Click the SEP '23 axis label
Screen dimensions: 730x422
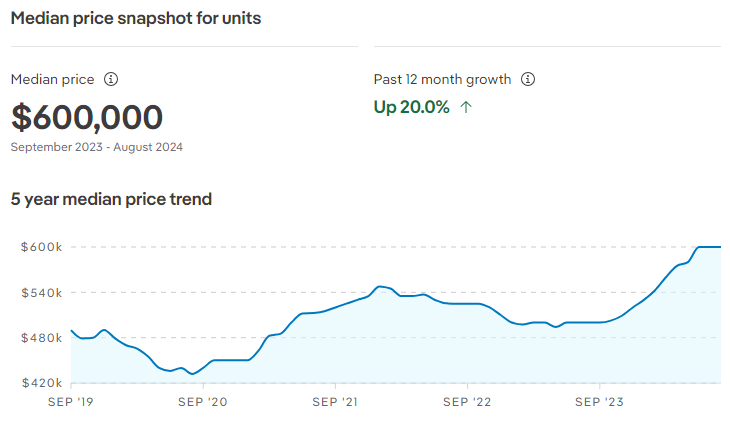pyautogui.click(x=599, y=402)
